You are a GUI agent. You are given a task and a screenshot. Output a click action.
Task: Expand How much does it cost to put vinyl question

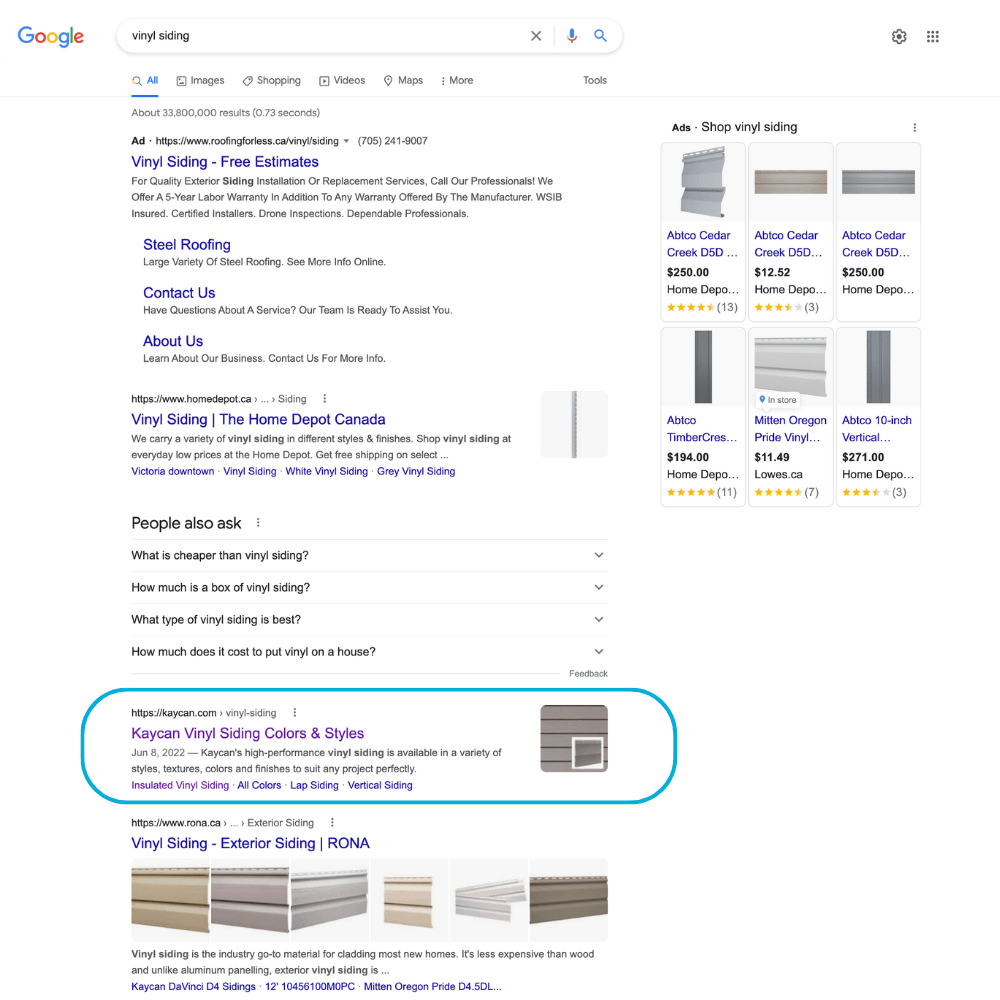point(369,652)
